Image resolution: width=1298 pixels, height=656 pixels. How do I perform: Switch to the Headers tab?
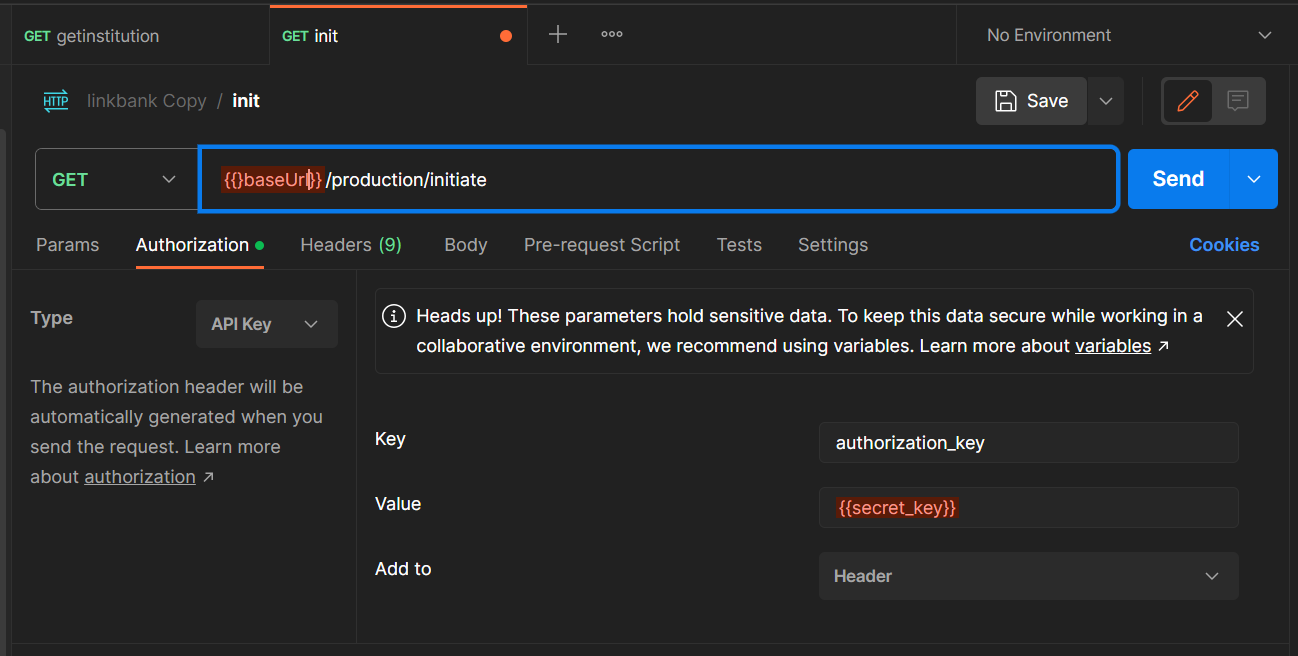(x=351, y=245)
